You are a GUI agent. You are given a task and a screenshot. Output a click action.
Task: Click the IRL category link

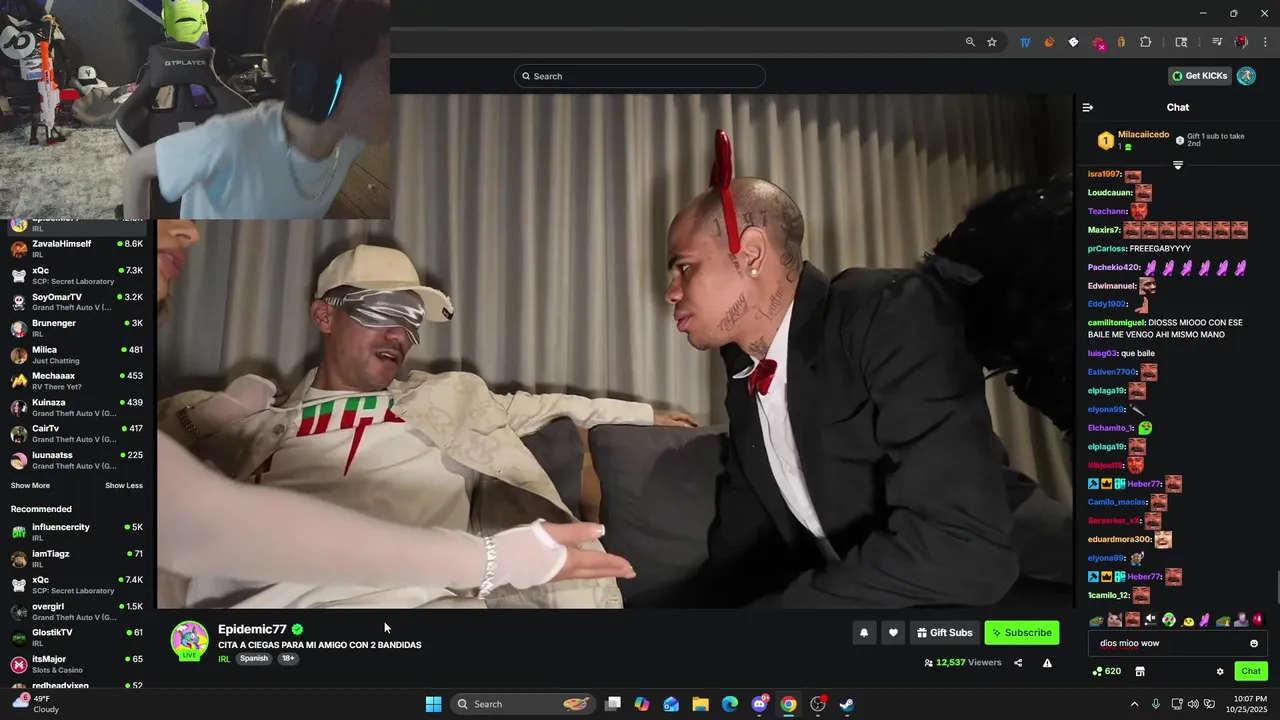[x=224, y=659]
